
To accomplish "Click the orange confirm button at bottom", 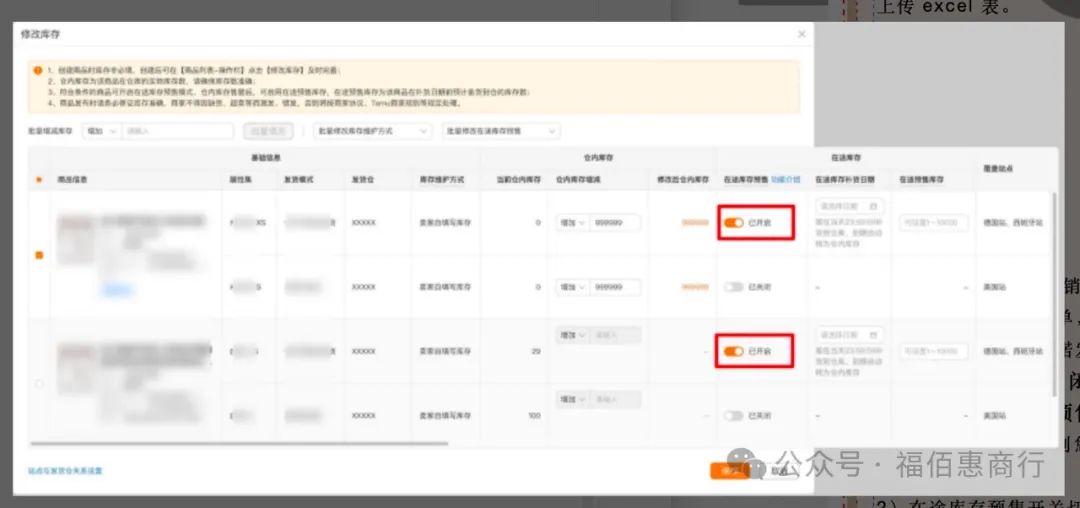I will coord(729,471).
